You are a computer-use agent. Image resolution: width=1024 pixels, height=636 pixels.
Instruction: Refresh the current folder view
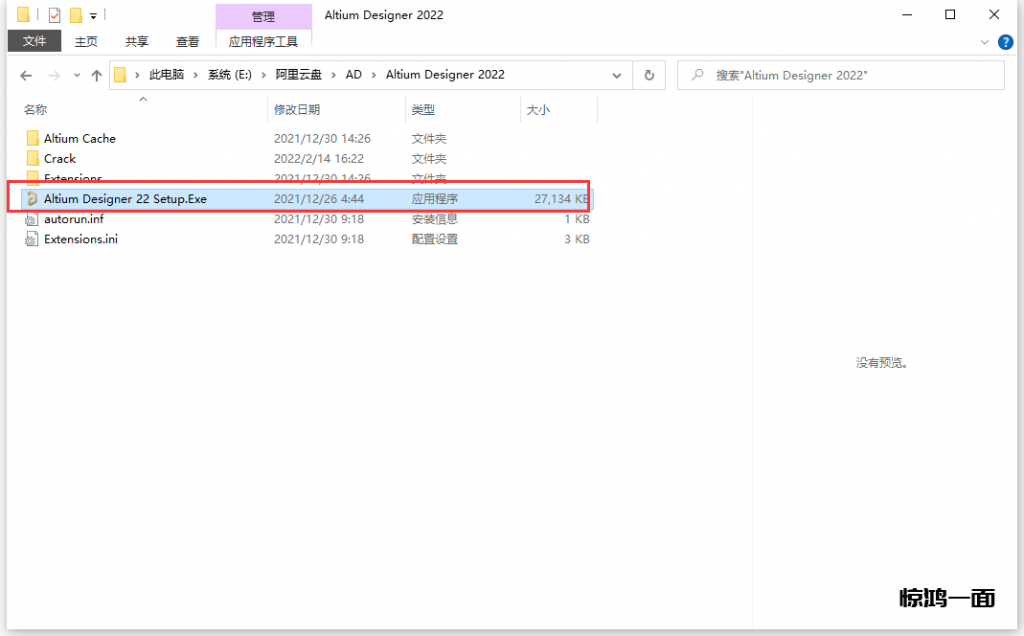click(649, 75)
